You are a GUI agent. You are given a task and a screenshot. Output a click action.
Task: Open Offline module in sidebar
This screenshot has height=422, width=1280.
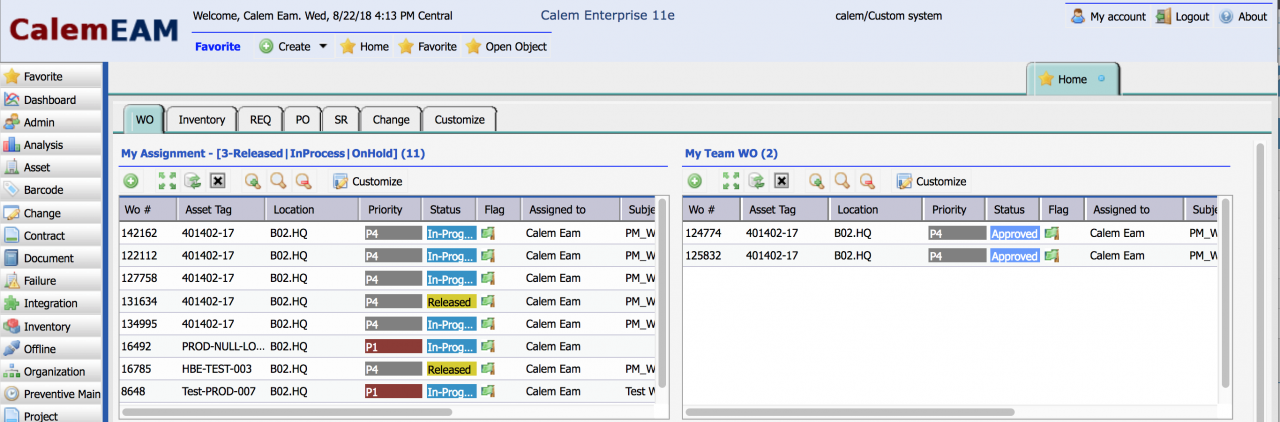[52, 349]
